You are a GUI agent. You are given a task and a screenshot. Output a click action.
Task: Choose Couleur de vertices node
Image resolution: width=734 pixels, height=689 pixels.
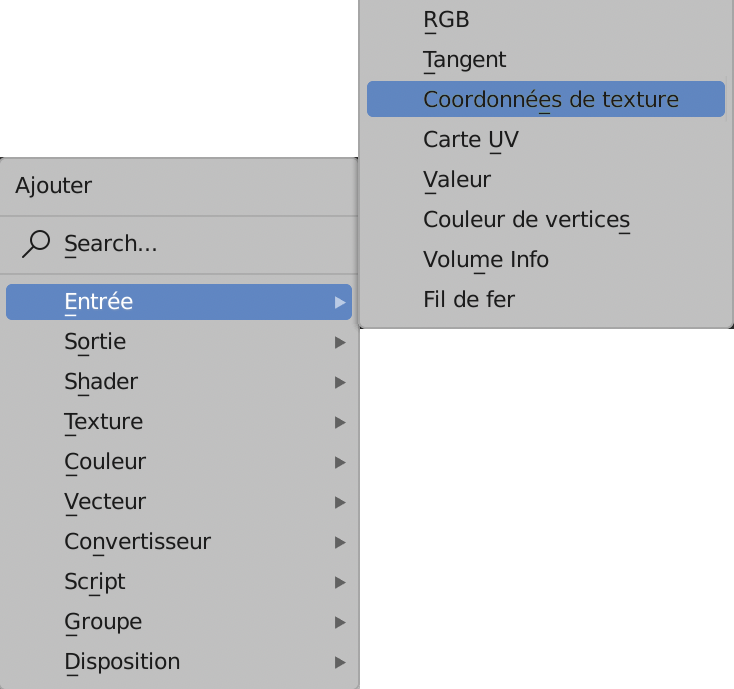[526, 220]
